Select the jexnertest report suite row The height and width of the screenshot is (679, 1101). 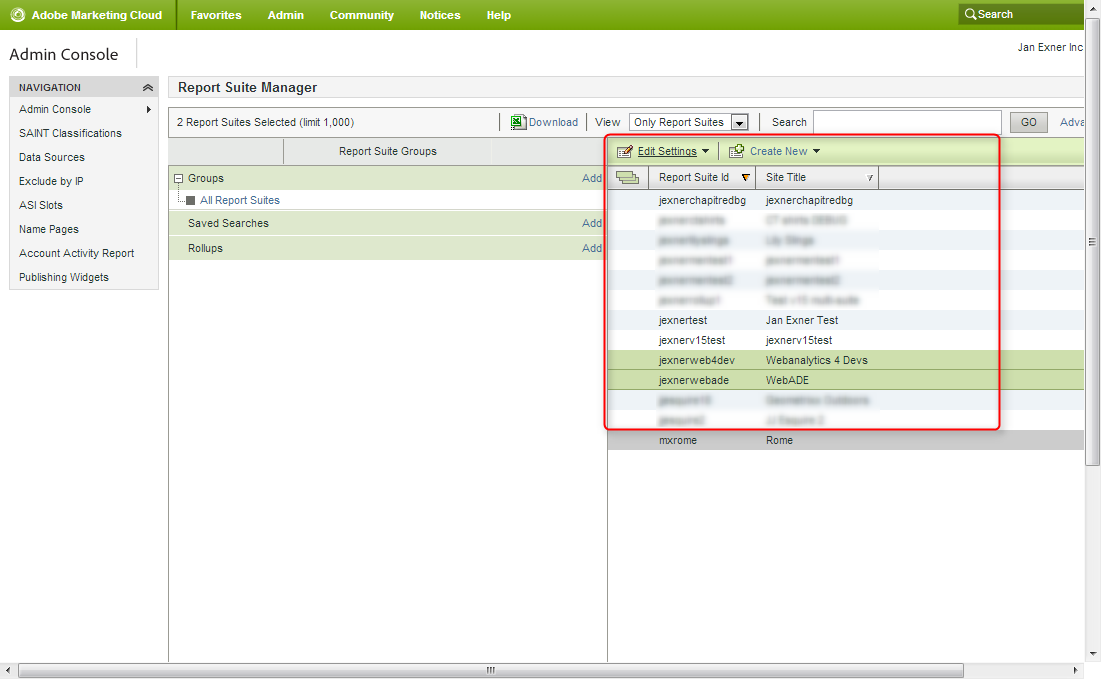point(683,321)
